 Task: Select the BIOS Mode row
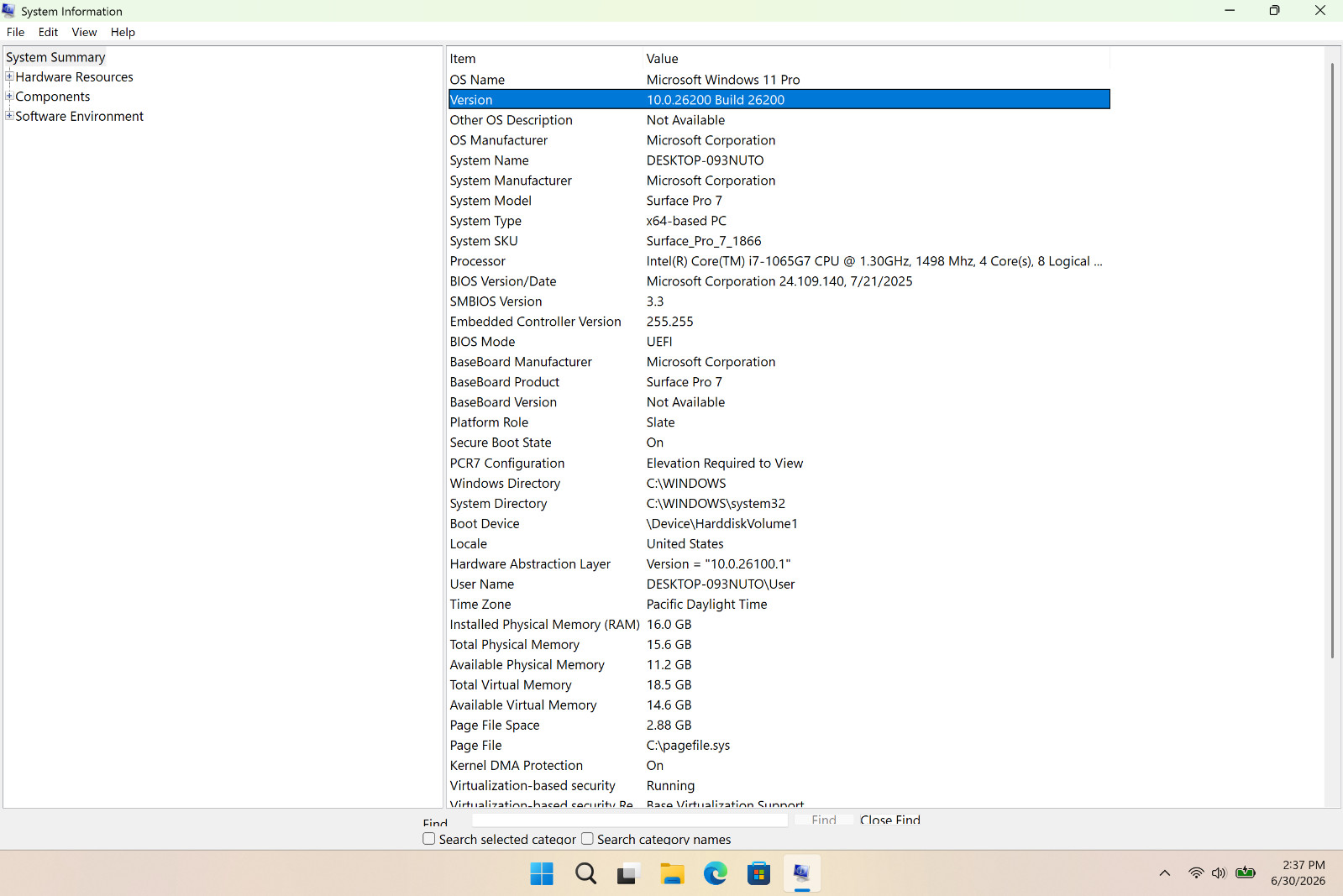779,342
